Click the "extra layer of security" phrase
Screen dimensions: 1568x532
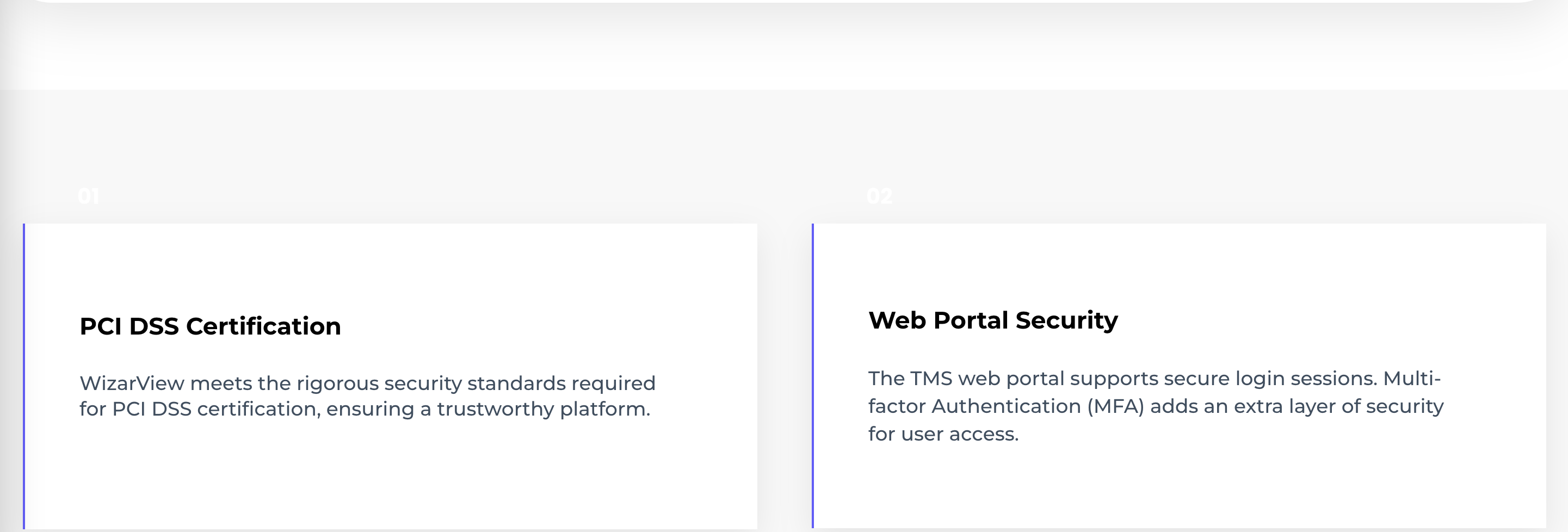pos(1338,406)
